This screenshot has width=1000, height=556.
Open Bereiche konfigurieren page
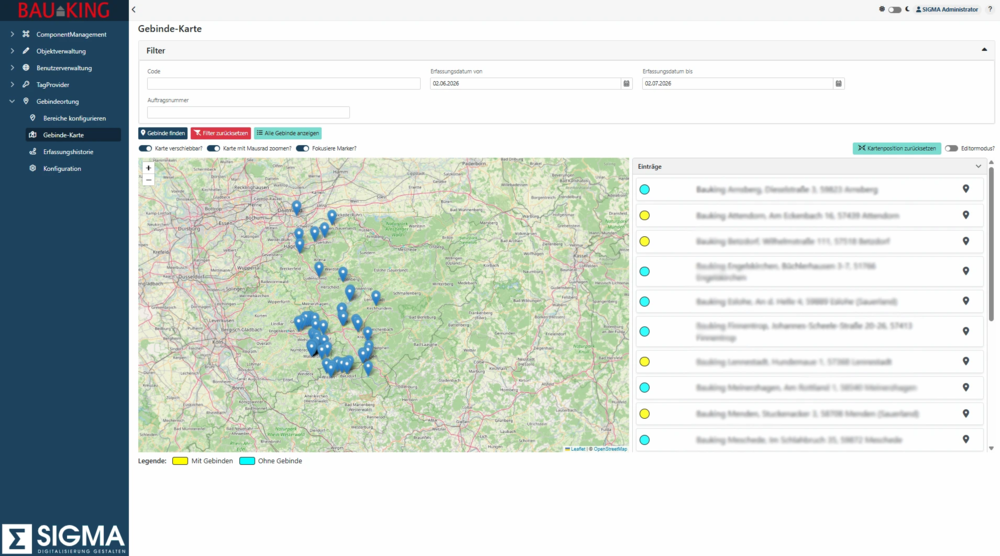pos(74,118)
